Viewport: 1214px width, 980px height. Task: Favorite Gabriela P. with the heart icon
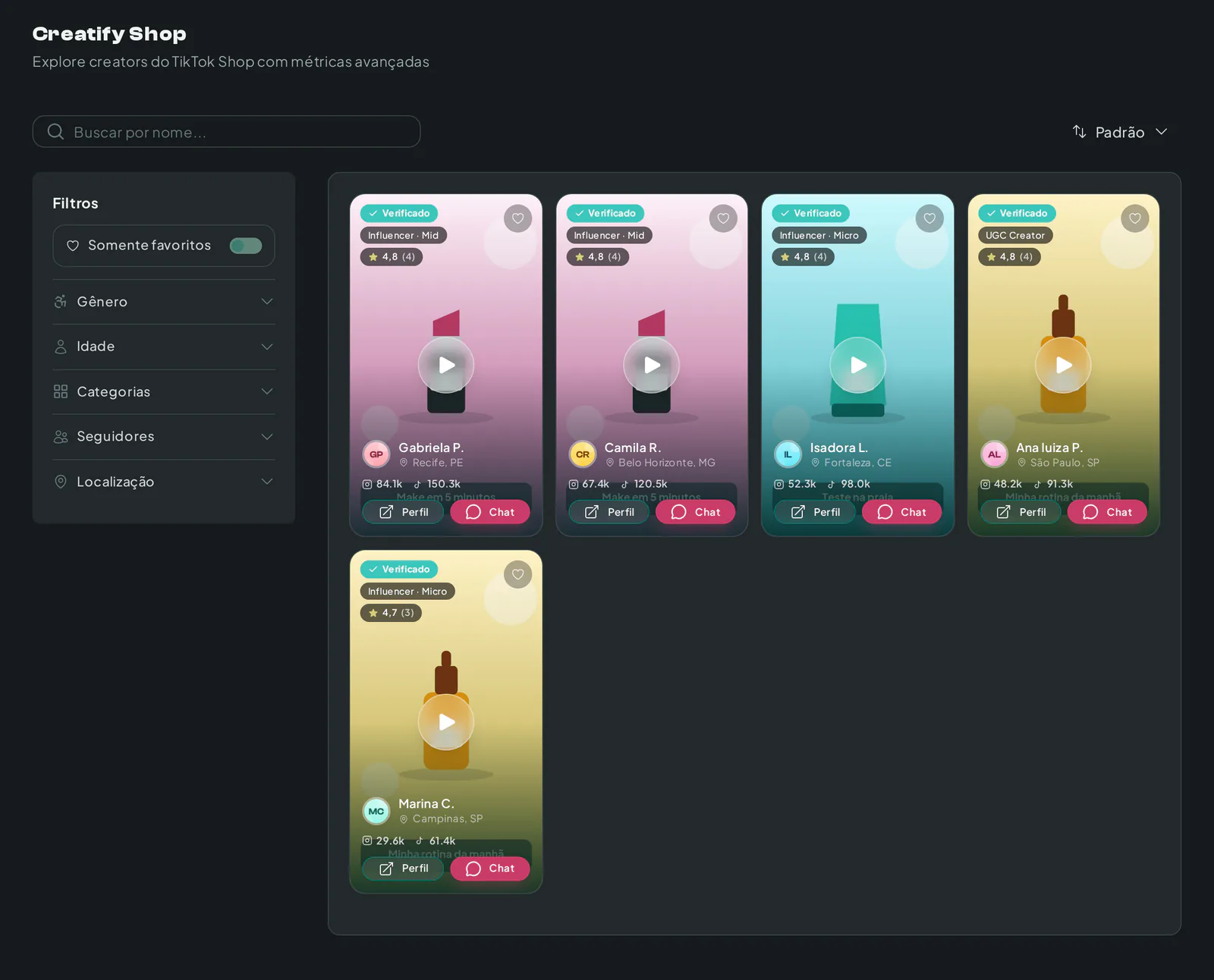click(517, 218)
